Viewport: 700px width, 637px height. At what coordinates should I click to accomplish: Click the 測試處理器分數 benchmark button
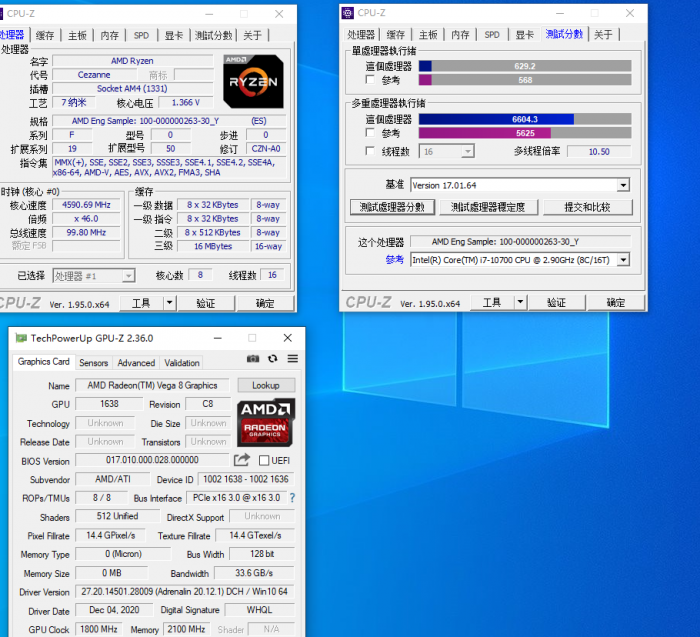[x=392, y=207]
